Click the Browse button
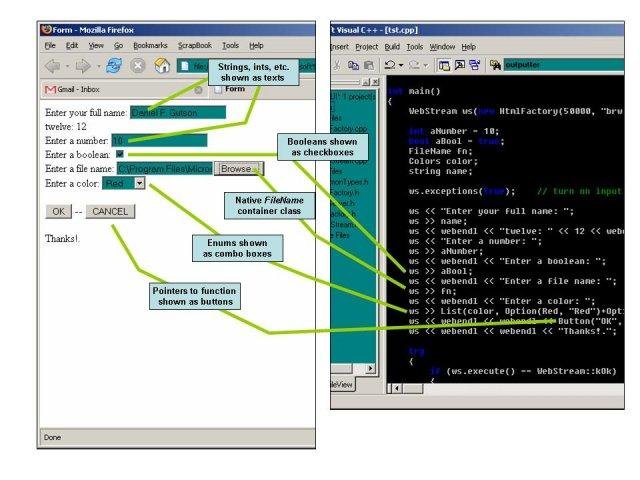Viewport: 640px width, 480px height. pos(239,169)
